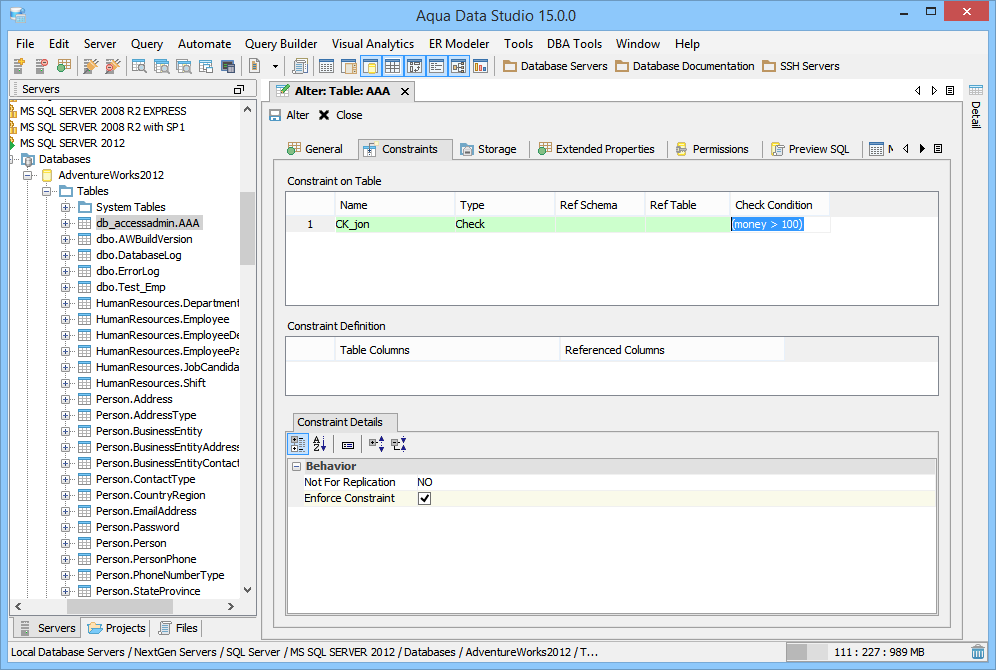Open the ER Modeler menu
The height and width of the screenshot is (670, 996).
pyautogui.click(x=459, y=44)
